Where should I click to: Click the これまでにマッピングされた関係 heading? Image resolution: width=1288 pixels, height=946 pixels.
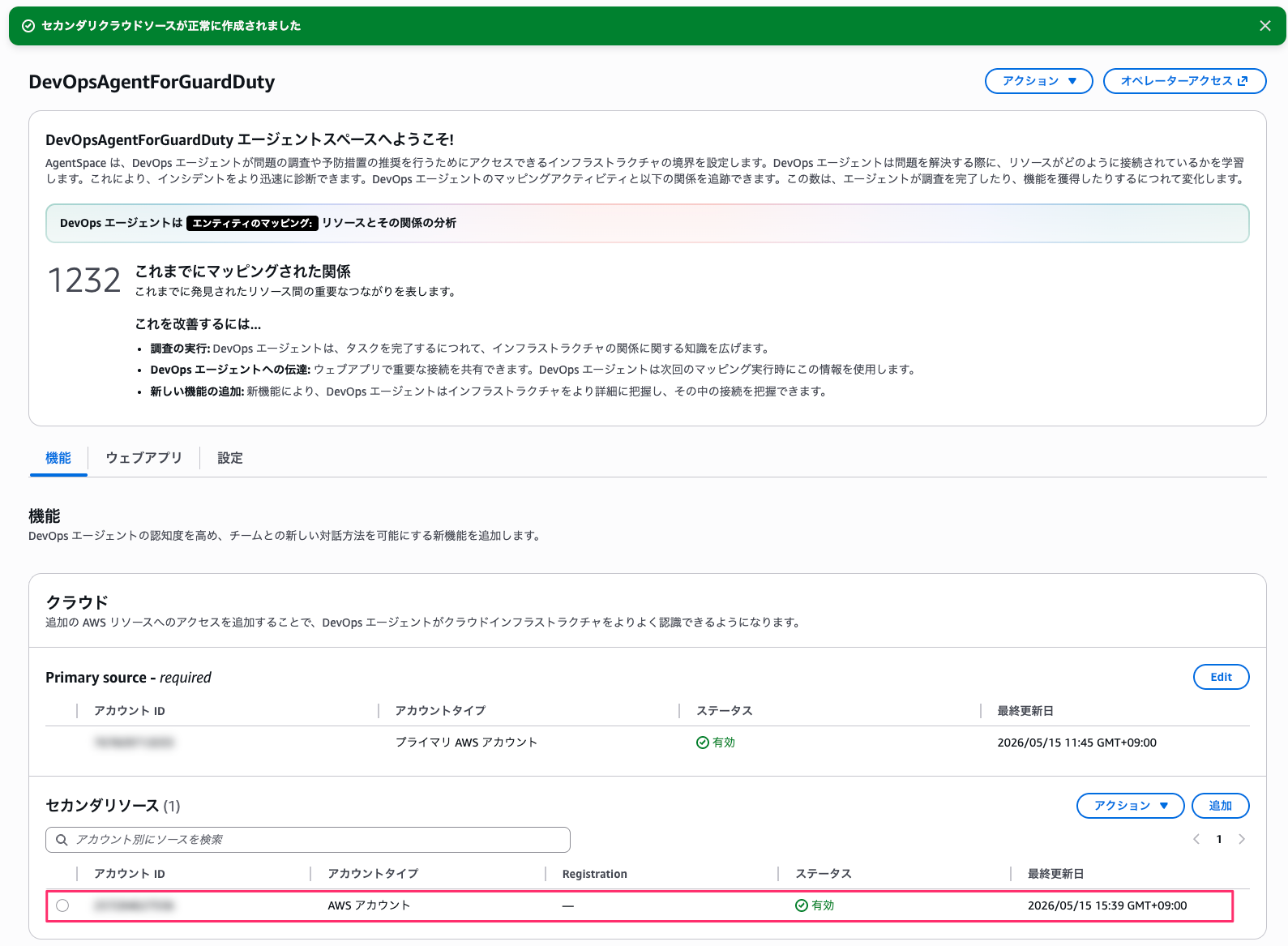(242, 272)
